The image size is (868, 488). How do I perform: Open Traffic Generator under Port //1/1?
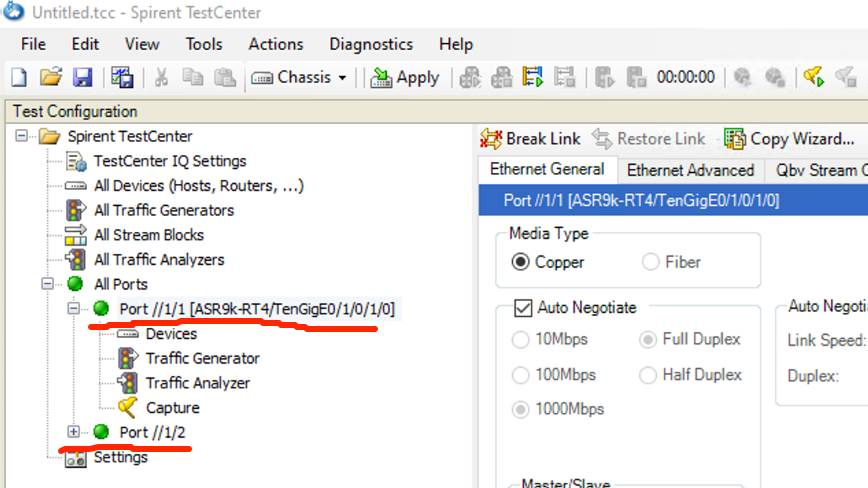[203, 359]
